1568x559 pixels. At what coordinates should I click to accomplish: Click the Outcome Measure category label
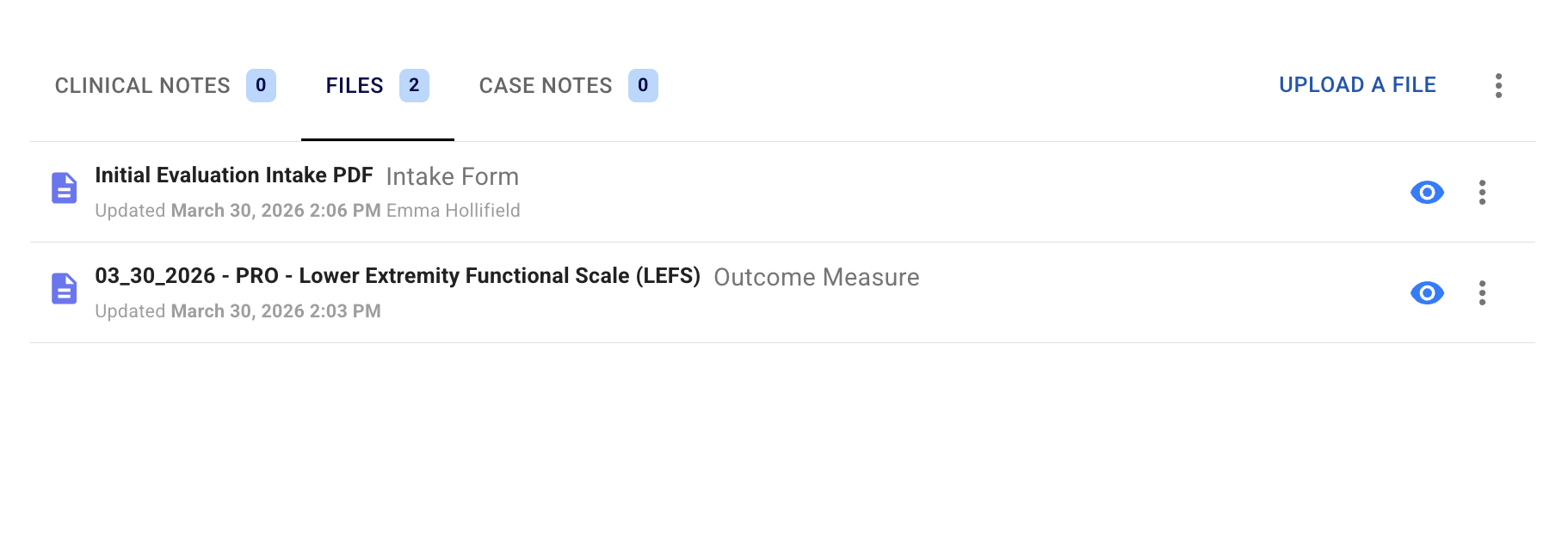[816, 278]
